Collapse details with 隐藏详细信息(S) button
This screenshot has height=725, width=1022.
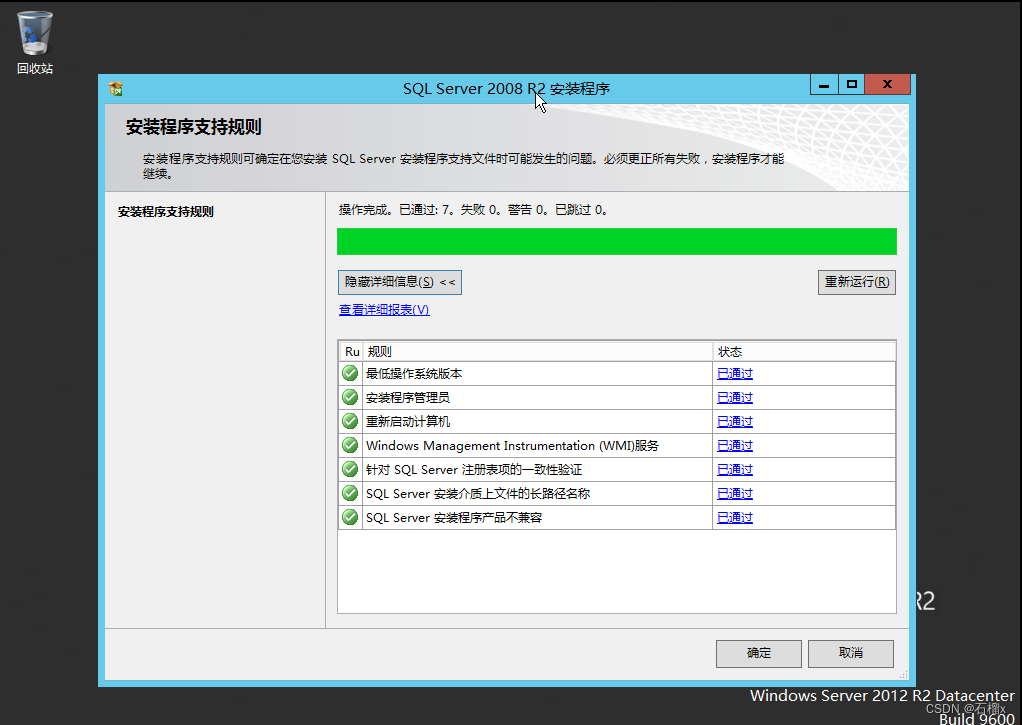400,282
